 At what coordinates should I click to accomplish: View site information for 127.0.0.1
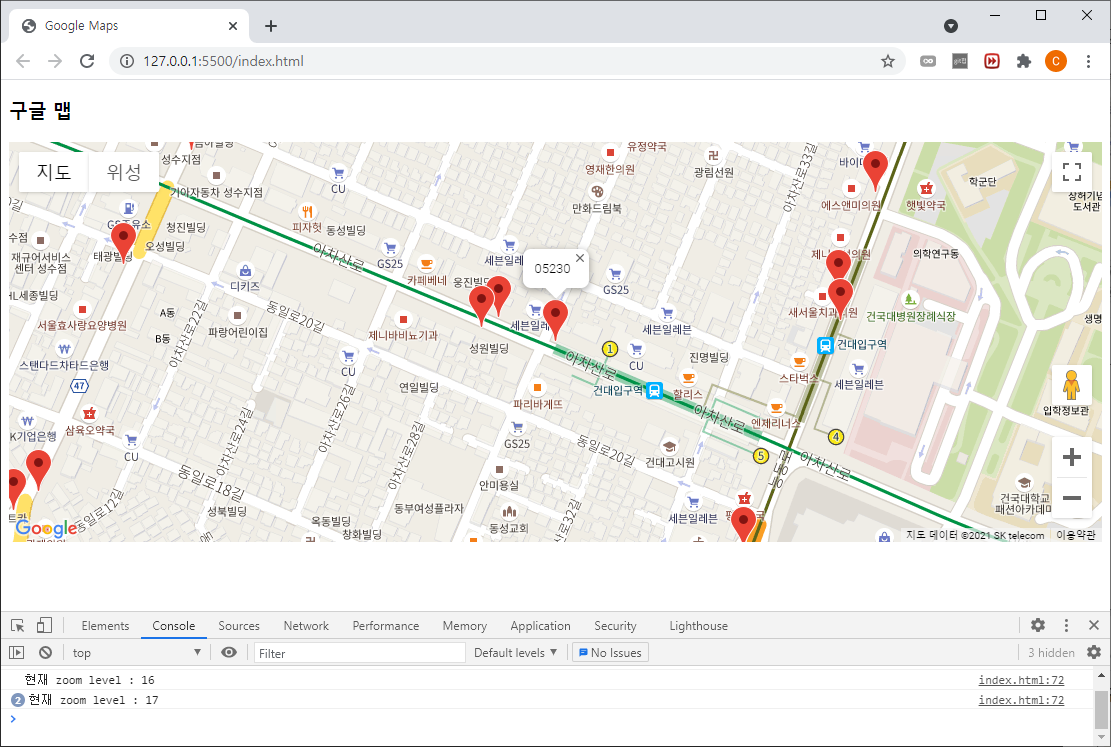tap(127, 61)
